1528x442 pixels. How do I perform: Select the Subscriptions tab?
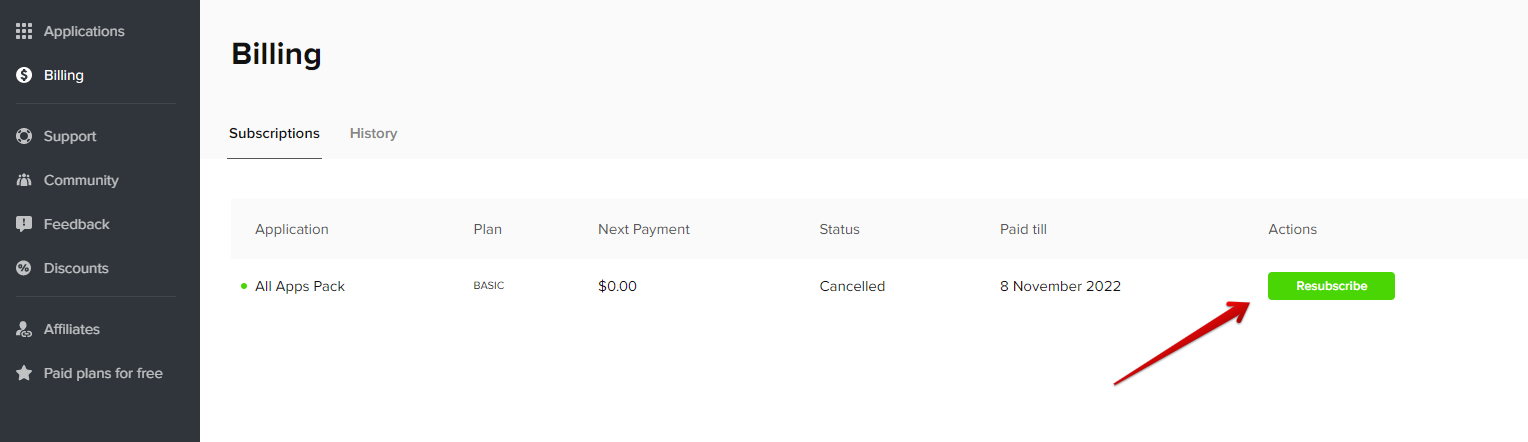click(274, 133)
